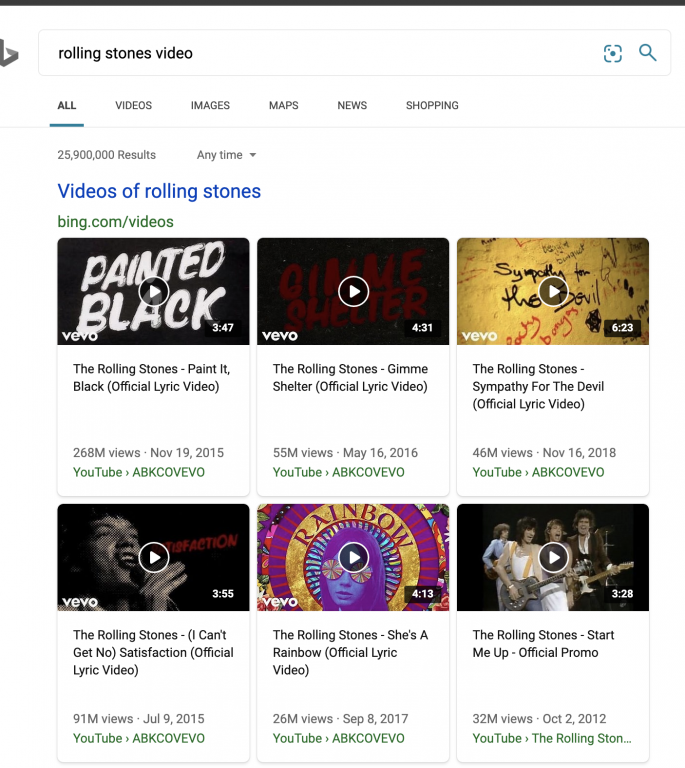The image size is (685, 768).
Task: Open She's A Rainbow title link
Action: tap(350, 652)
